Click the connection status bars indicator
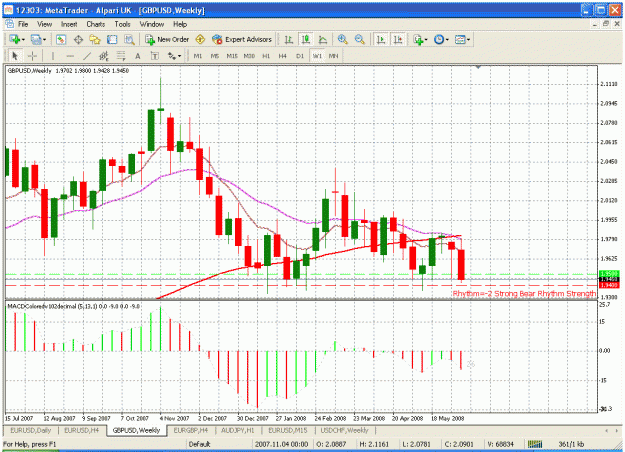 point(535,444)
